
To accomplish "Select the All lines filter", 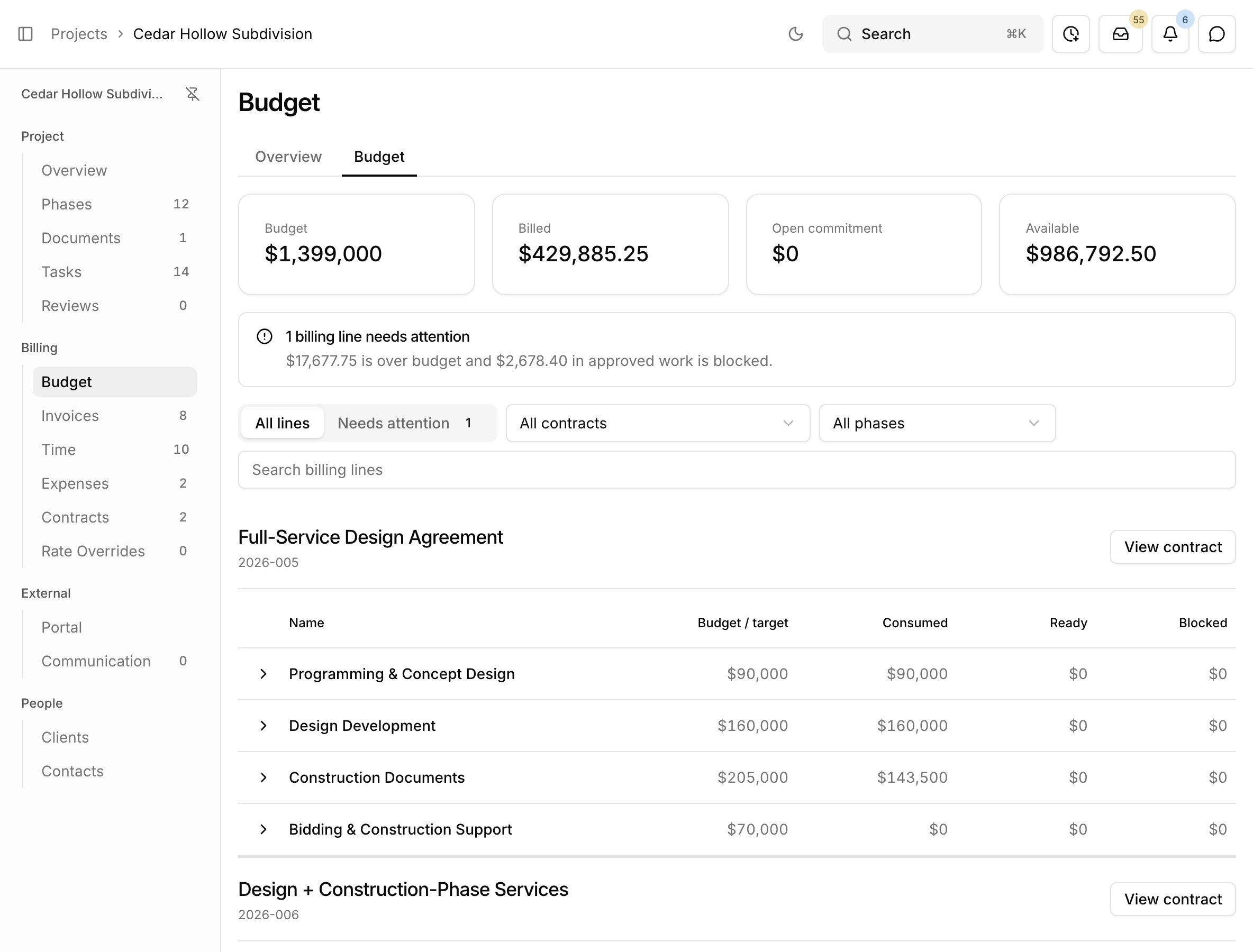I will [x=283, y=423].
